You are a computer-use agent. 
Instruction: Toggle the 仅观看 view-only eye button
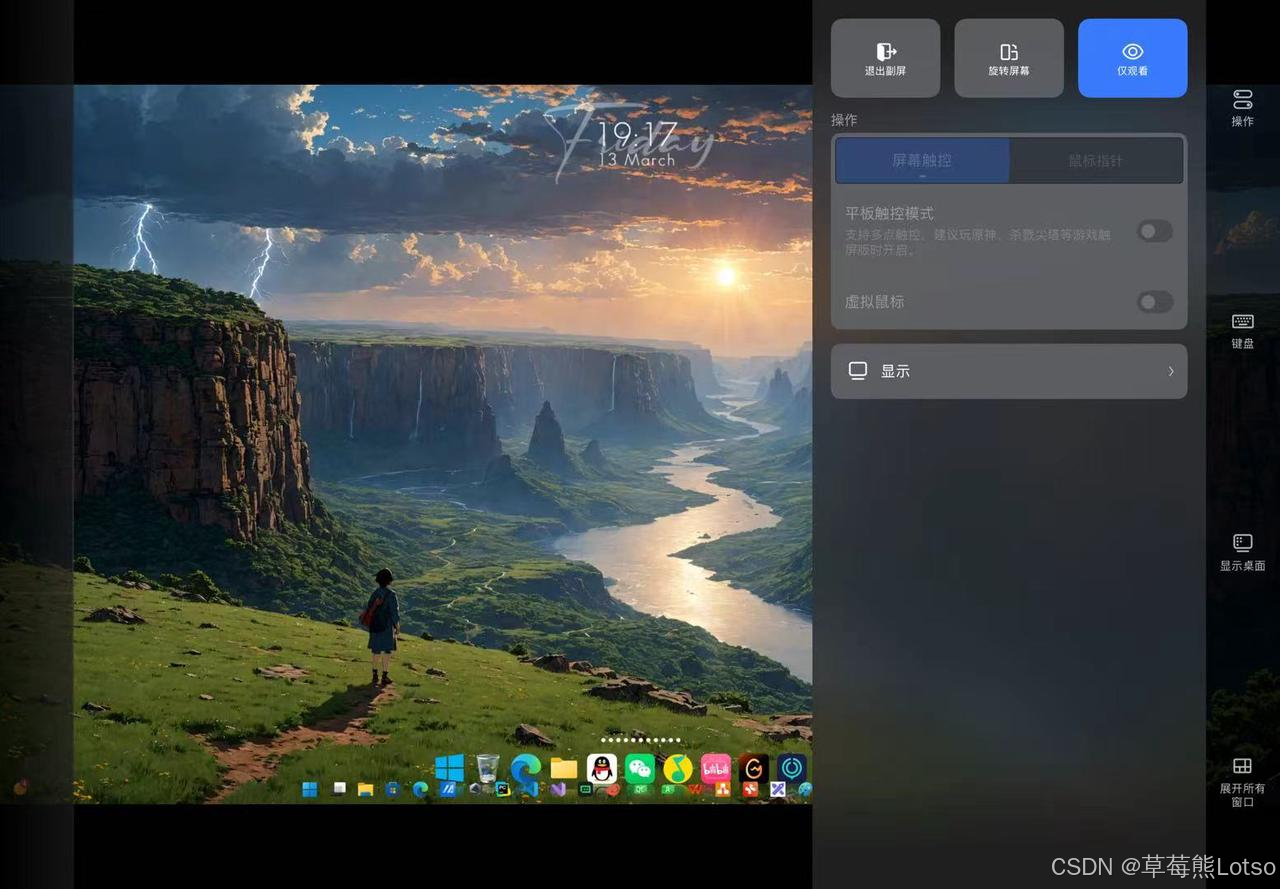[1132, 58]
